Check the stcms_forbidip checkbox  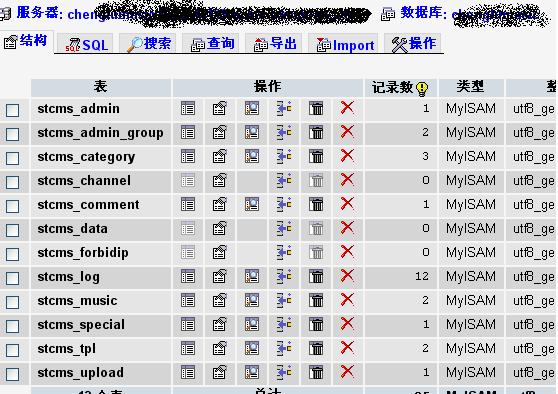tap(12, 254)
